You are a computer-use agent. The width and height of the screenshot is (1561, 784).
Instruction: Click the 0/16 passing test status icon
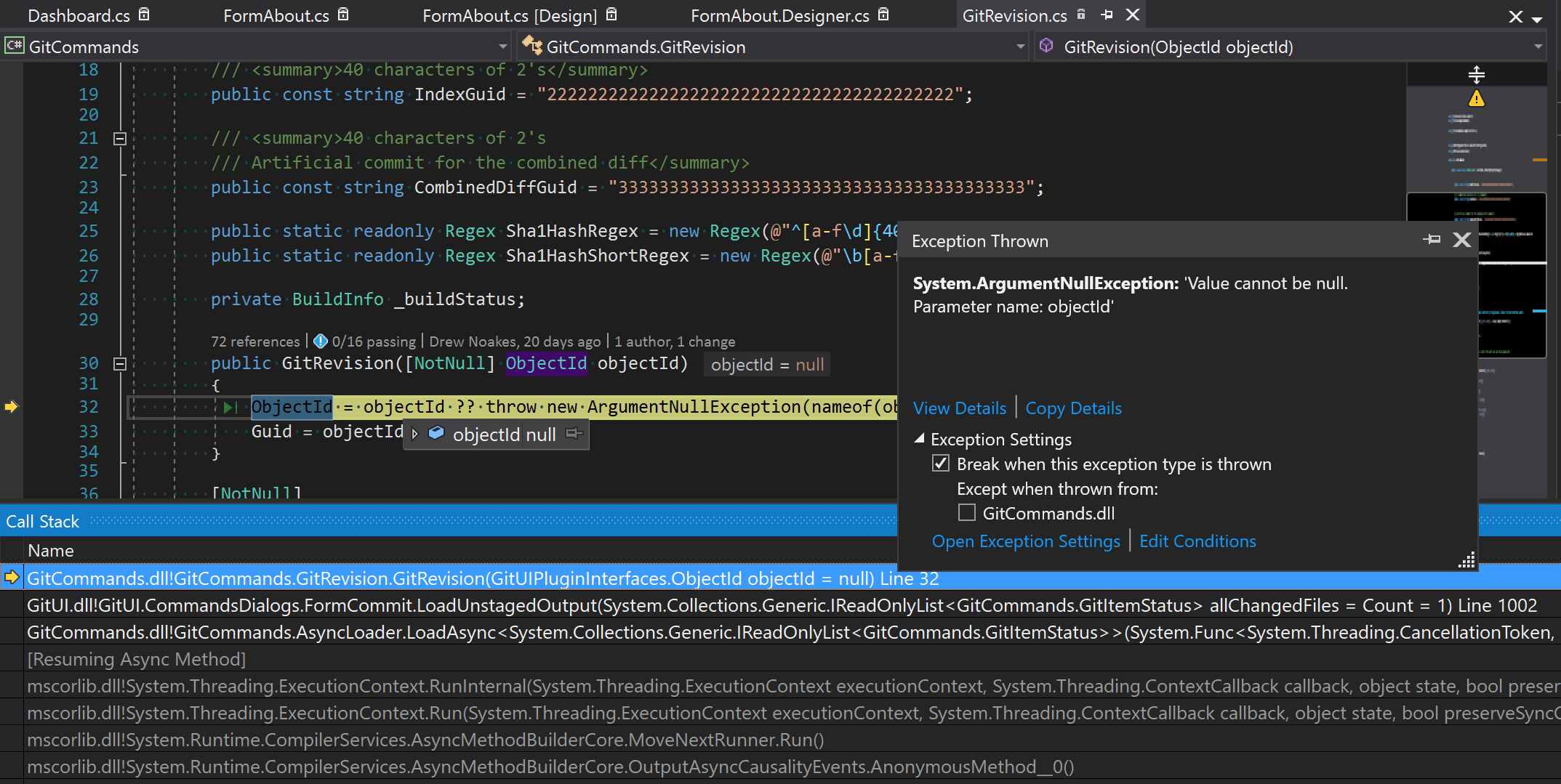point(320,341)
